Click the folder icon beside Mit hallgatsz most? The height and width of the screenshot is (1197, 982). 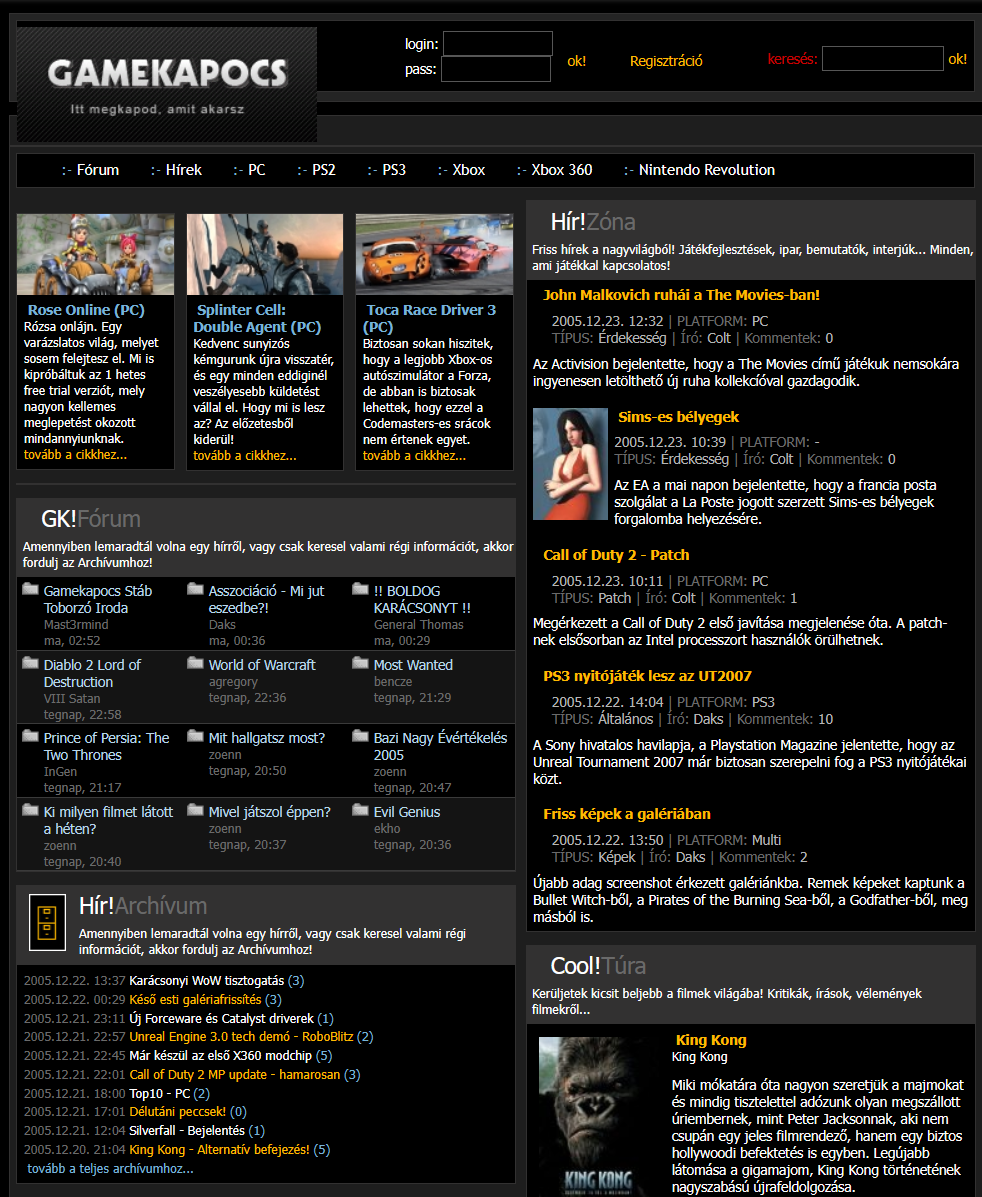pos(195,736)
